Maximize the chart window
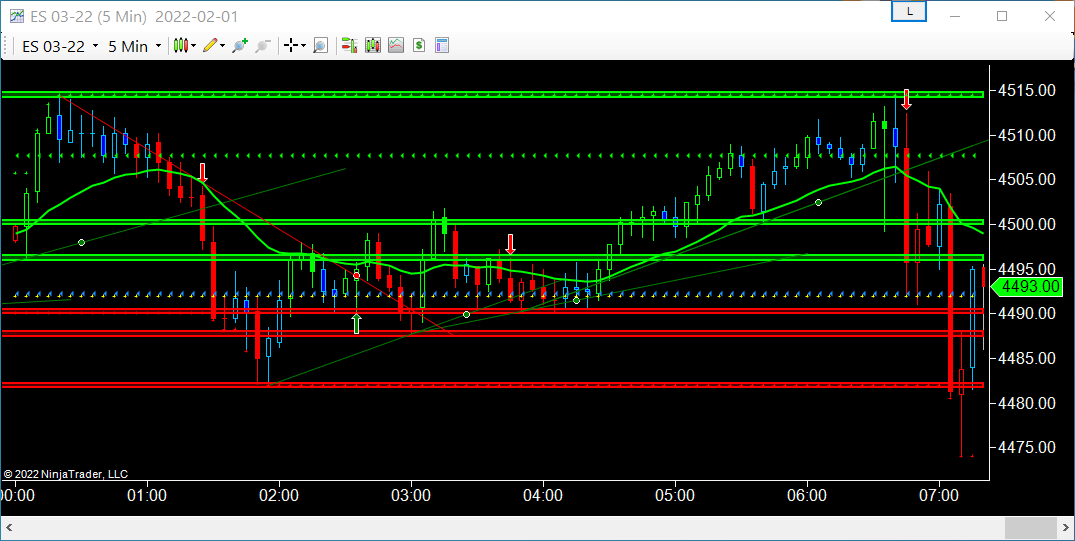1075x541 pixels. [x=1002, y=16]
